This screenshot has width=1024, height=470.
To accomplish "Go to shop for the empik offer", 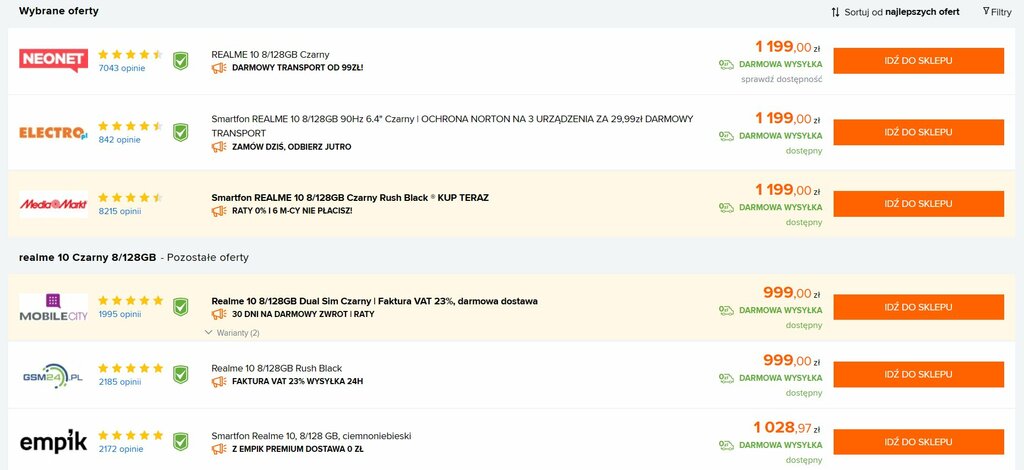I will 918,442.
